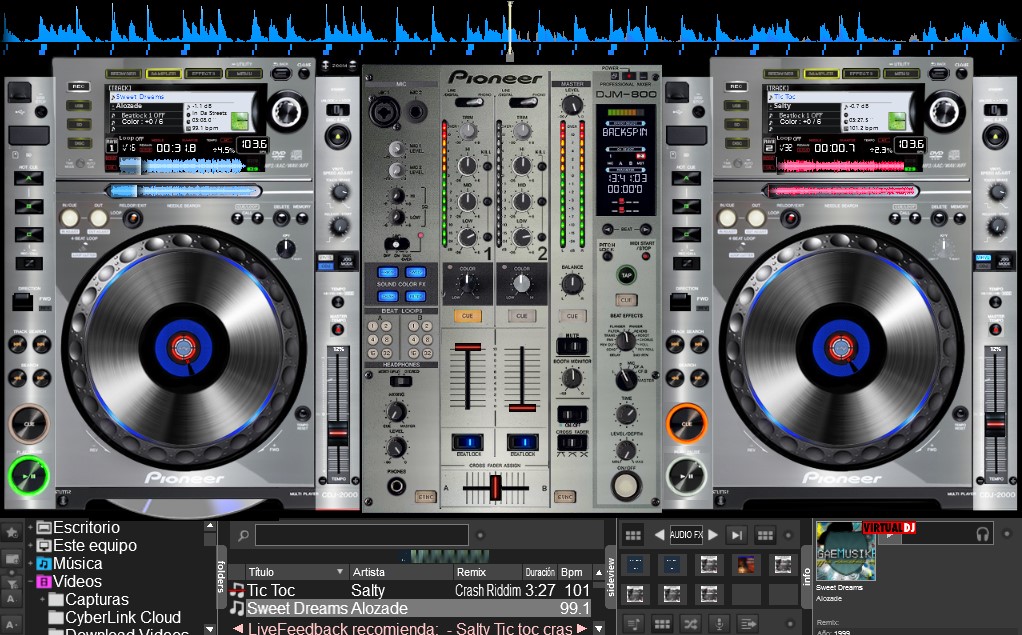This screenshot has width=1022, height=635.
Task: Enable channel 1 CUE on mixer
Action: [467, 316]
